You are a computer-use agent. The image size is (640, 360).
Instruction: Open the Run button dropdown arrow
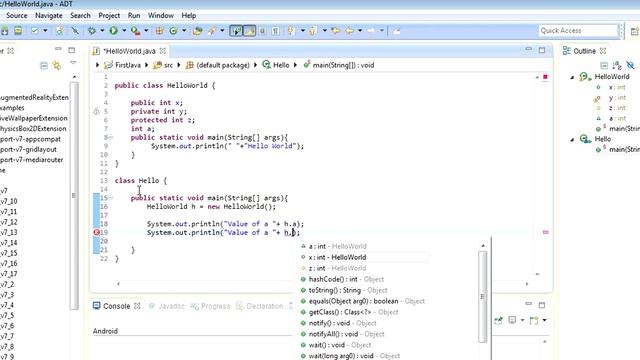point(124,31)
